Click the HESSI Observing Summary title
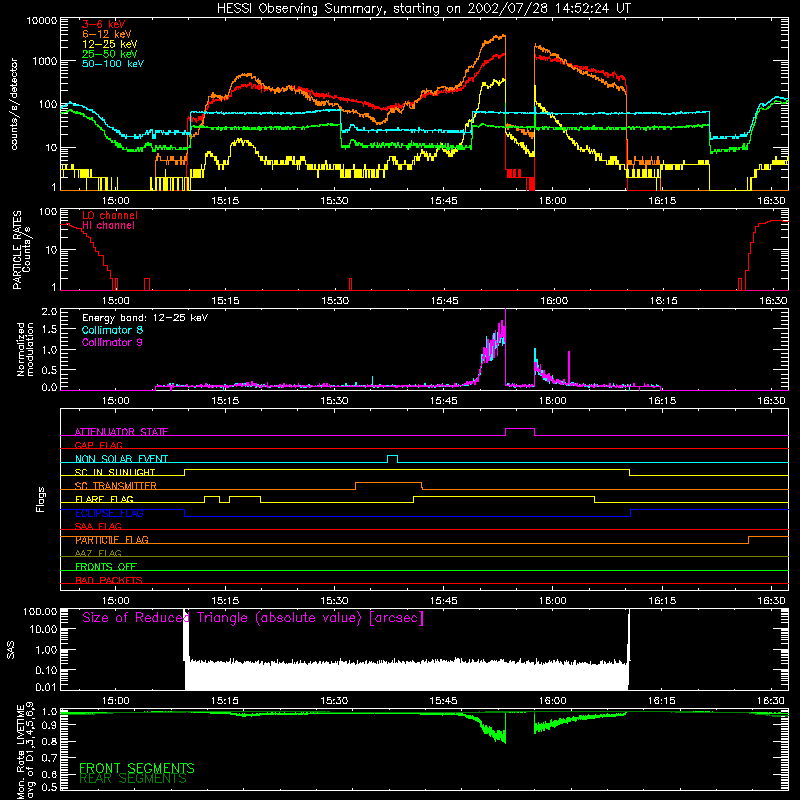The image size is (800, 800). [423, 8]
